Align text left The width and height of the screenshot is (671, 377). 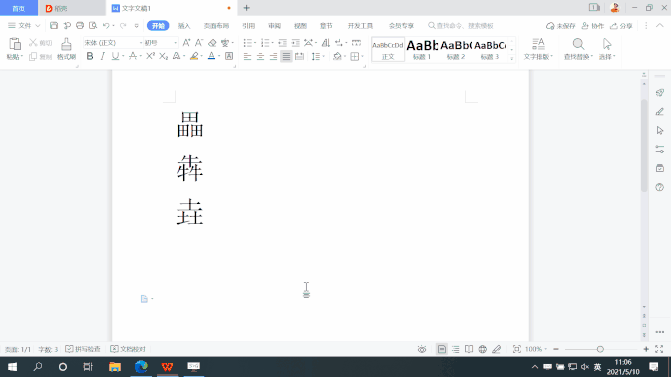247,56
